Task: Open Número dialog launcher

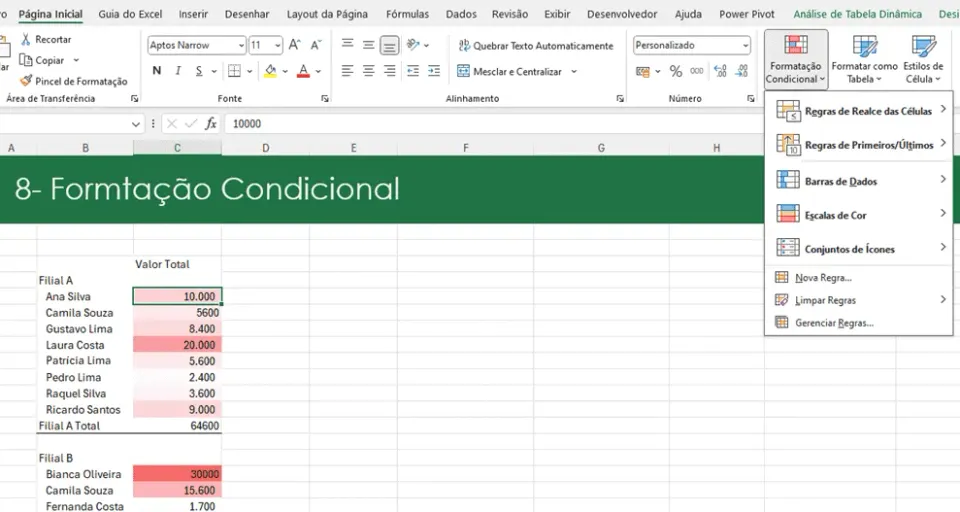Action: click(751, 99)
